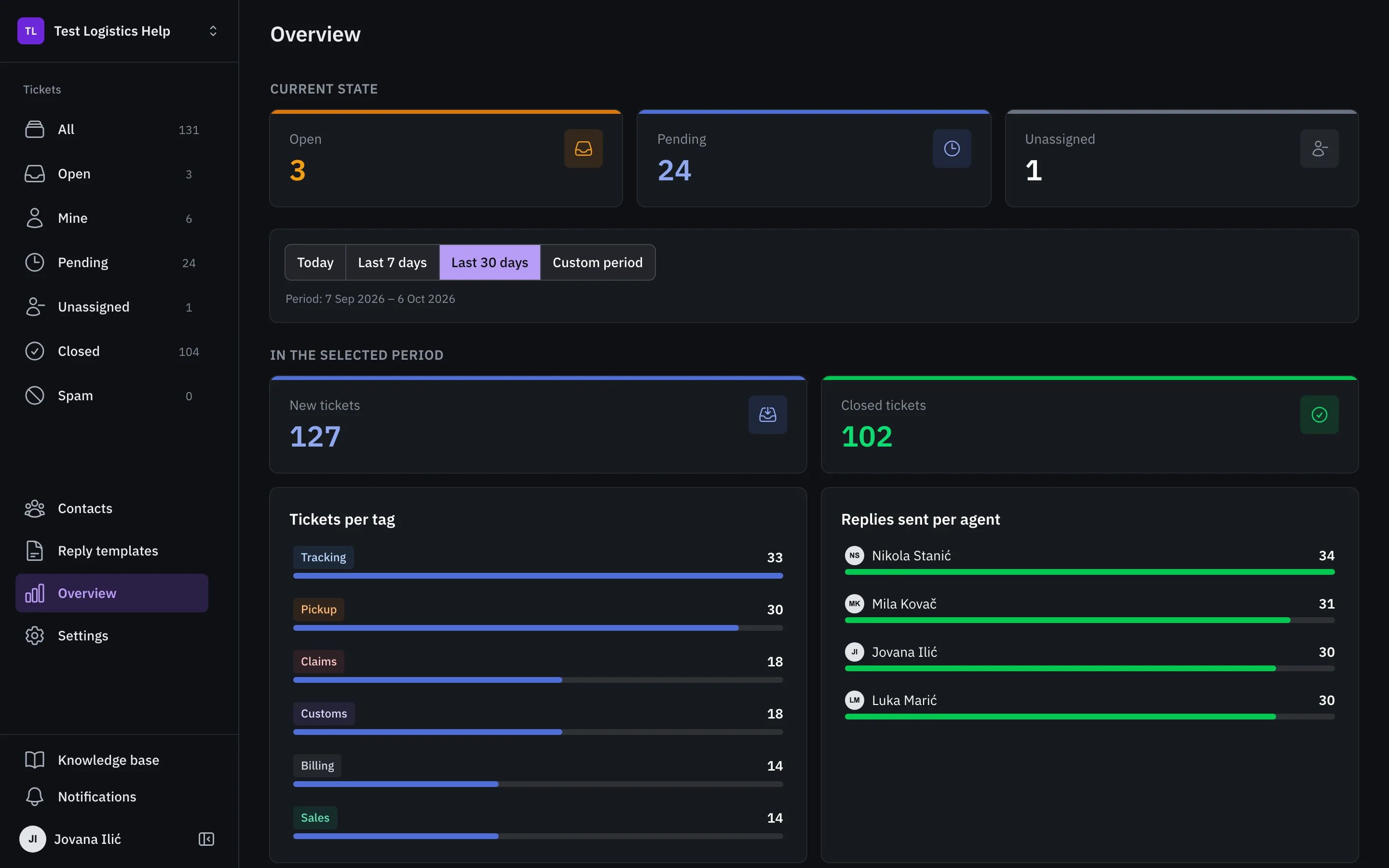Choose the Custom period option

598,262
